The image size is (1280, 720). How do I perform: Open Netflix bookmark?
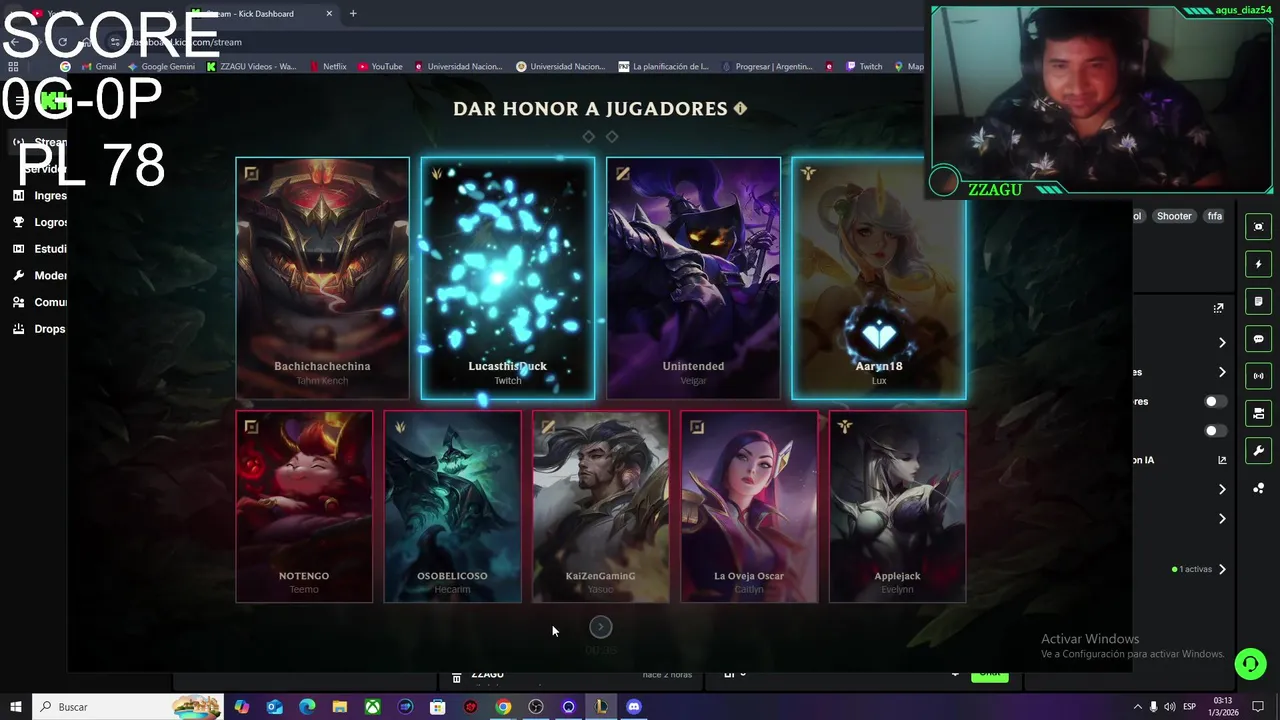(328, 67)
